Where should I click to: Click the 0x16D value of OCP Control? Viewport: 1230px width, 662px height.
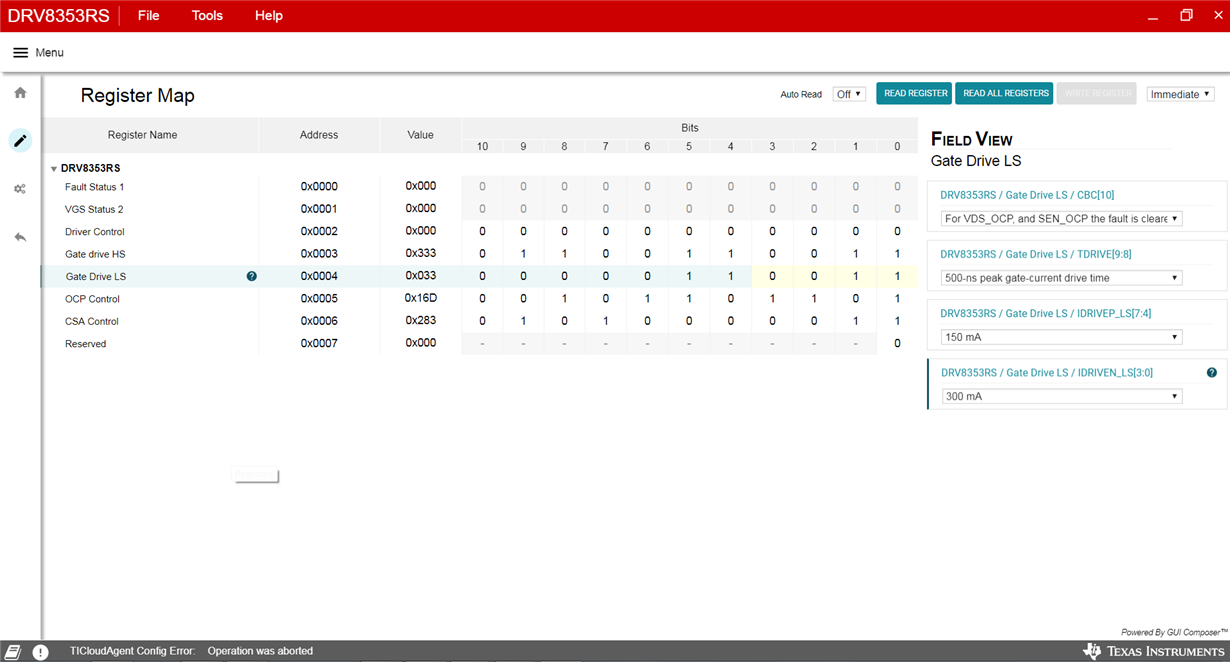pos(421,298)
